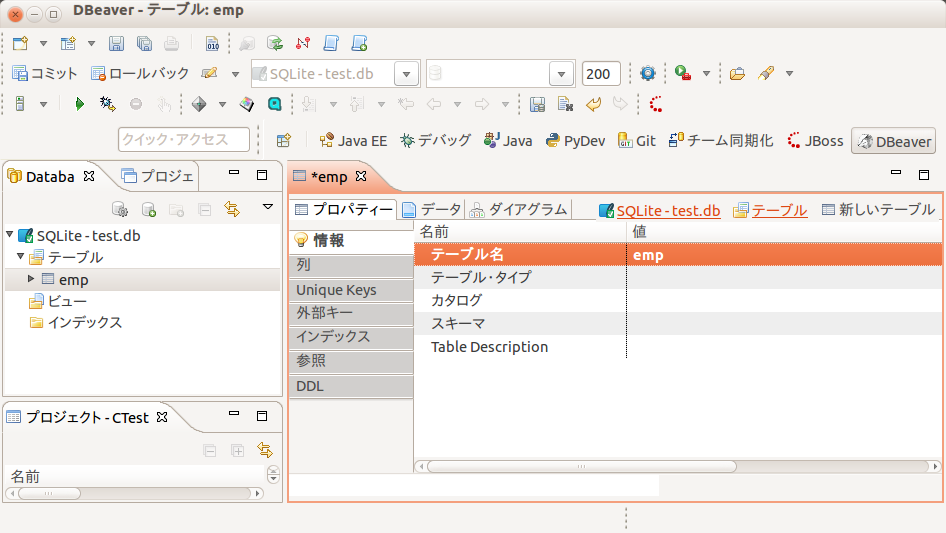Select the Database Navigator tab
The width and height of the screenshot is (946, 533).
(50, 176)
